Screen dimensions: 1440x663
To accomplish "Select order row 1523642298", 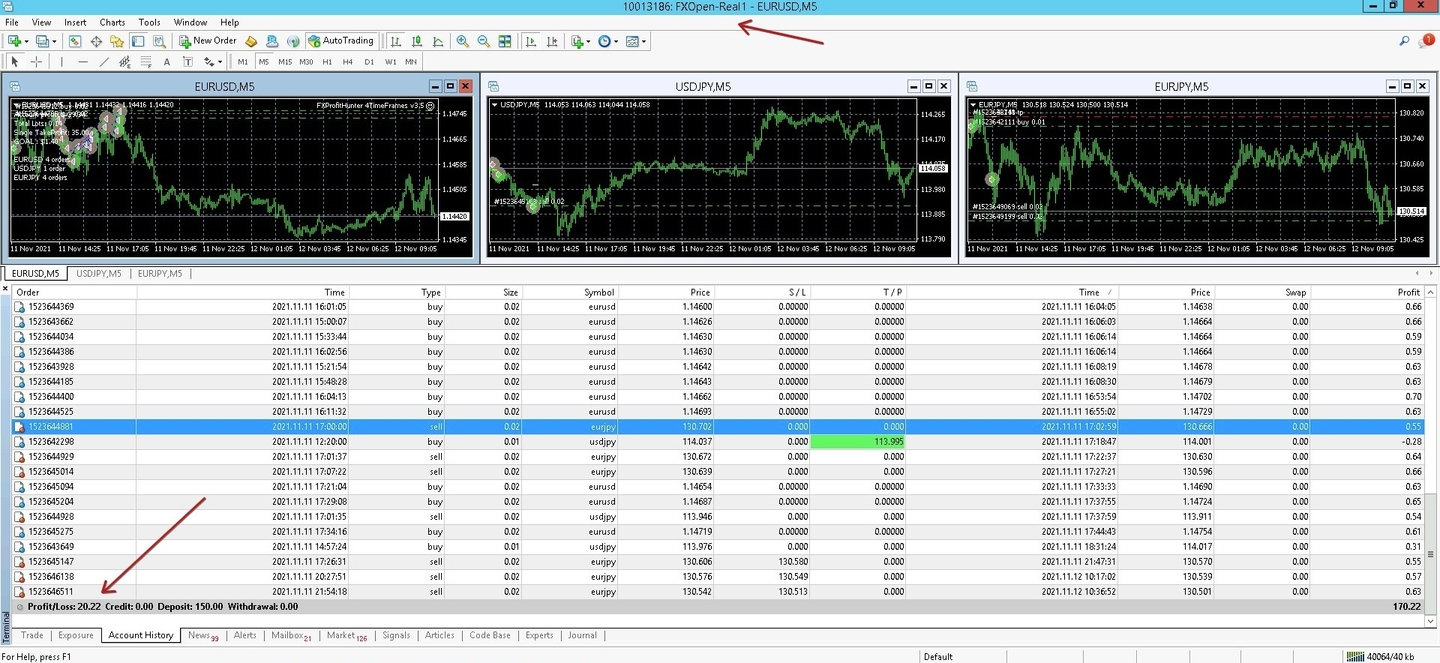I will (719, 441).
